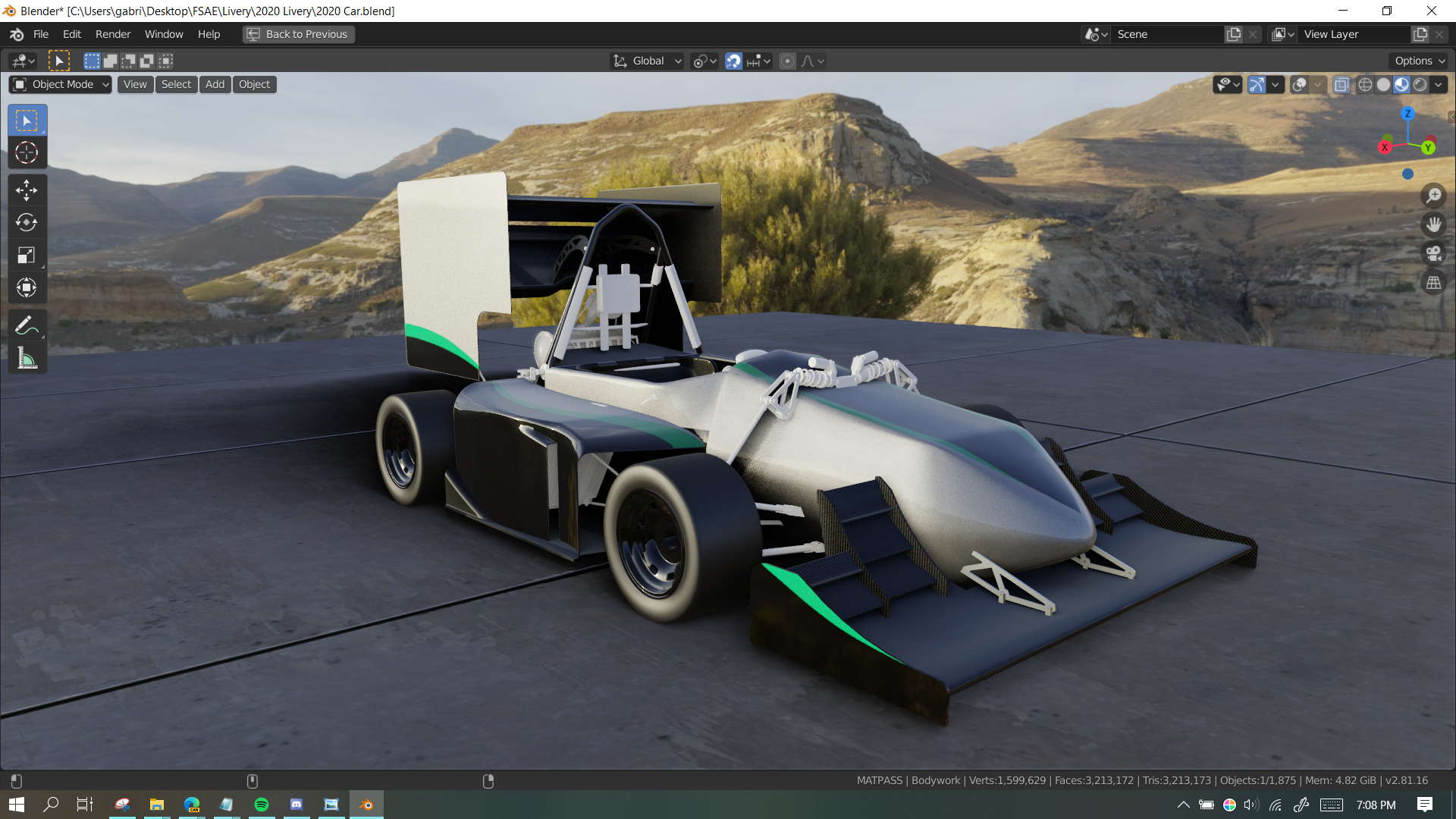Screen dimensions: 1456x819
Task: Pick the Rotate tool
Action: (x=27, y=223)
